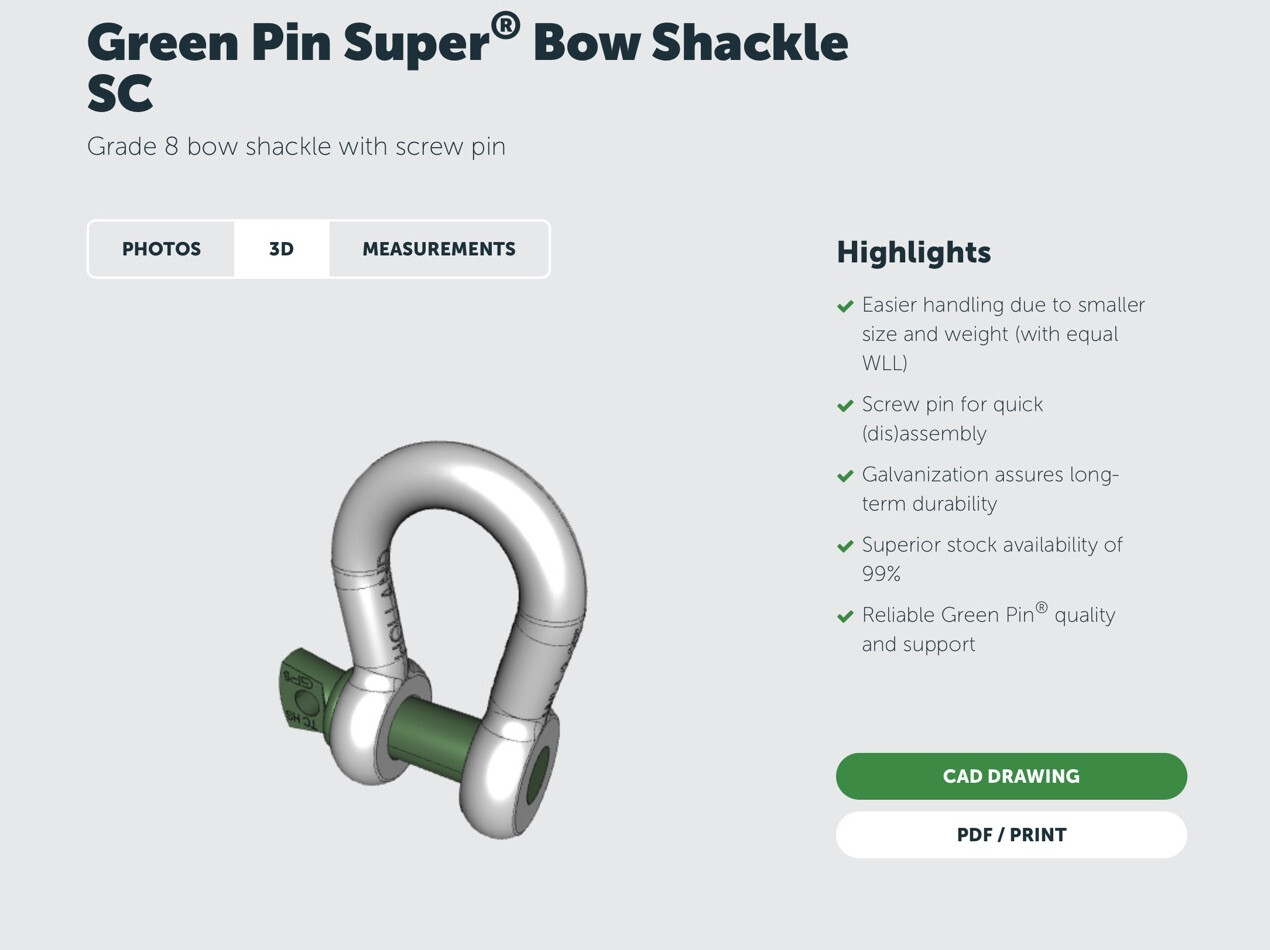
Task: Open the MEASUREMENTS tab
Action: [x=438, y=248]
